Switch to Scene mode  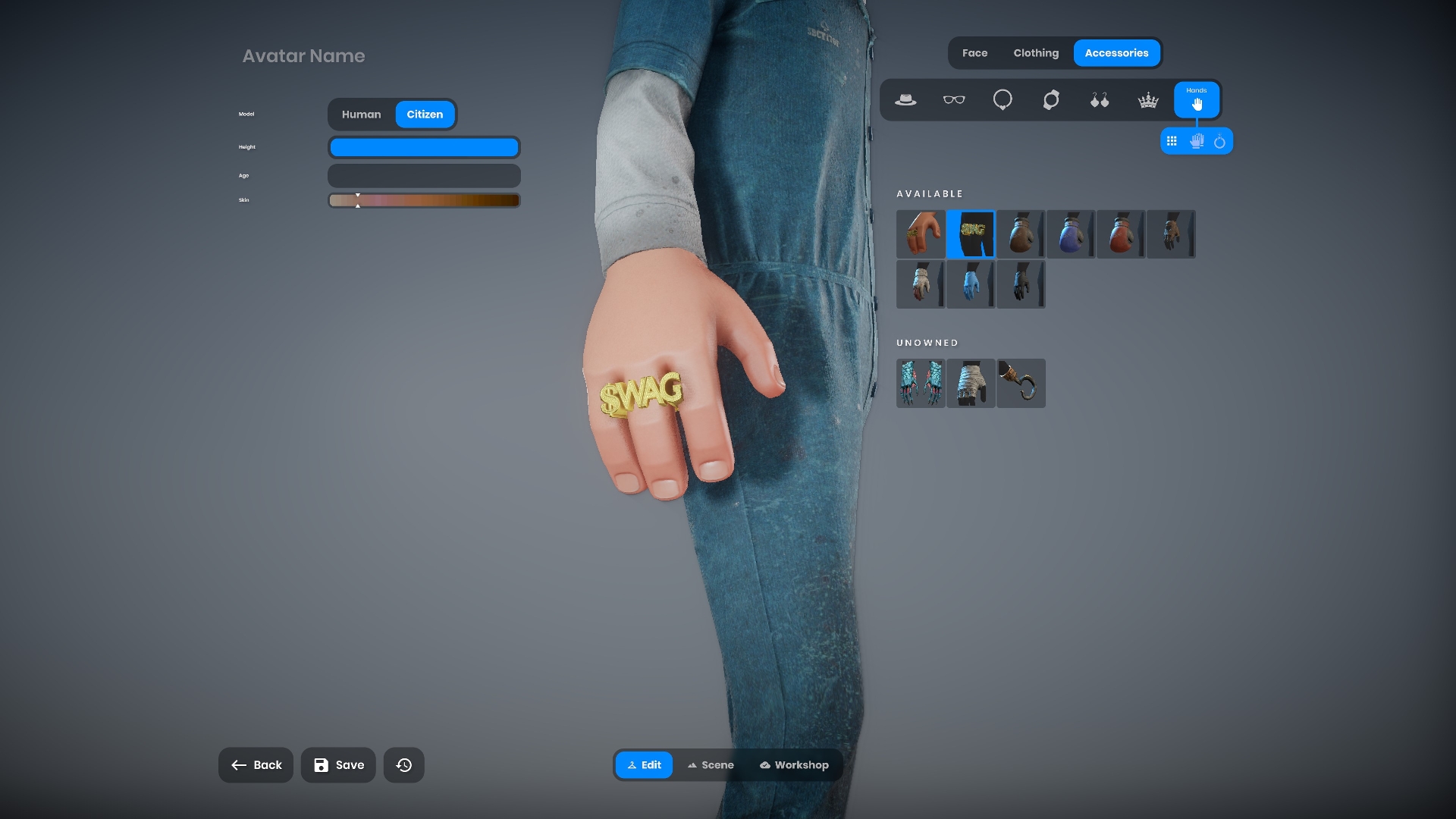711,765
